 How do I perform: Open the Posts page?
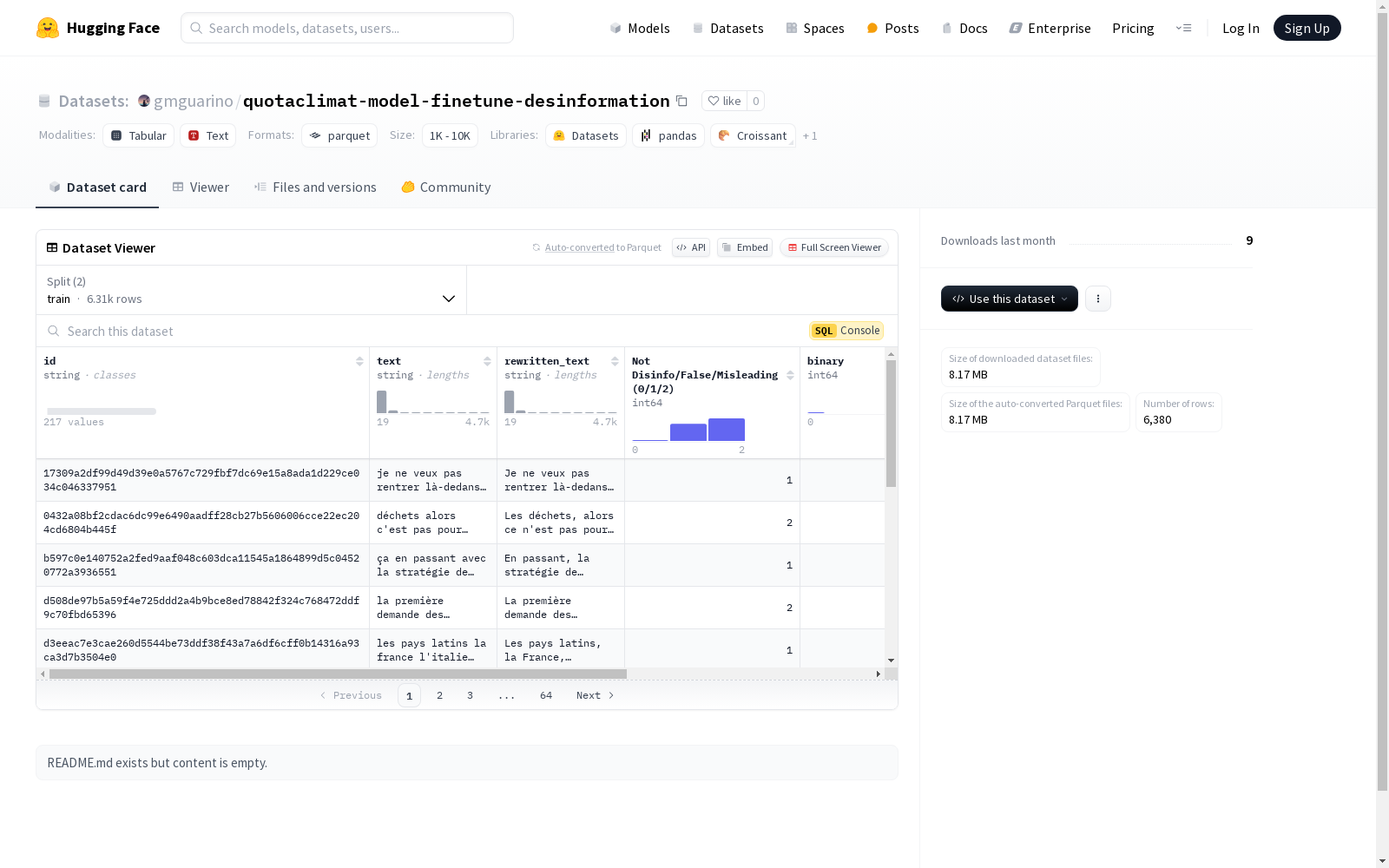click(892, 28)
